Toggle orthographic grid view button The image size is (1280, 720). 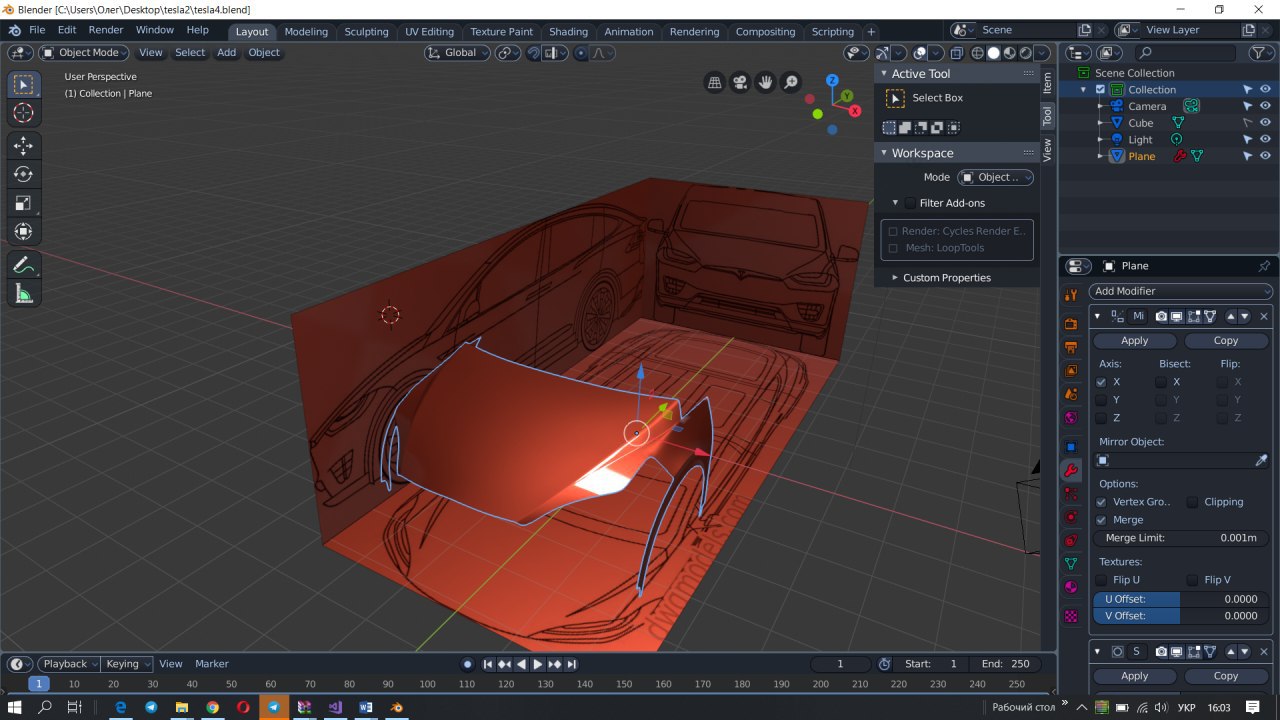pos(714,83)
